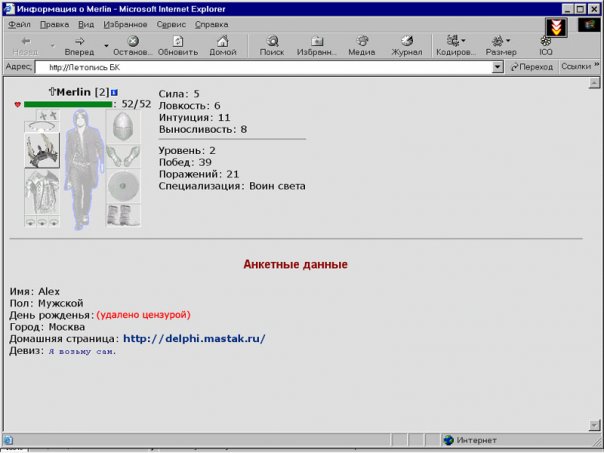Click the red heart health icon

17,104
